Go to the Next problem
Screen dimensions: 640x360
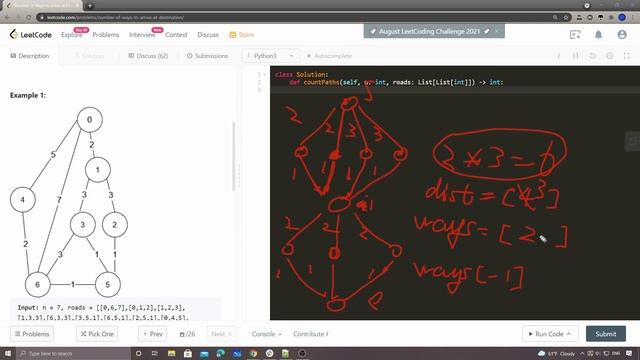tap(222, 334)
